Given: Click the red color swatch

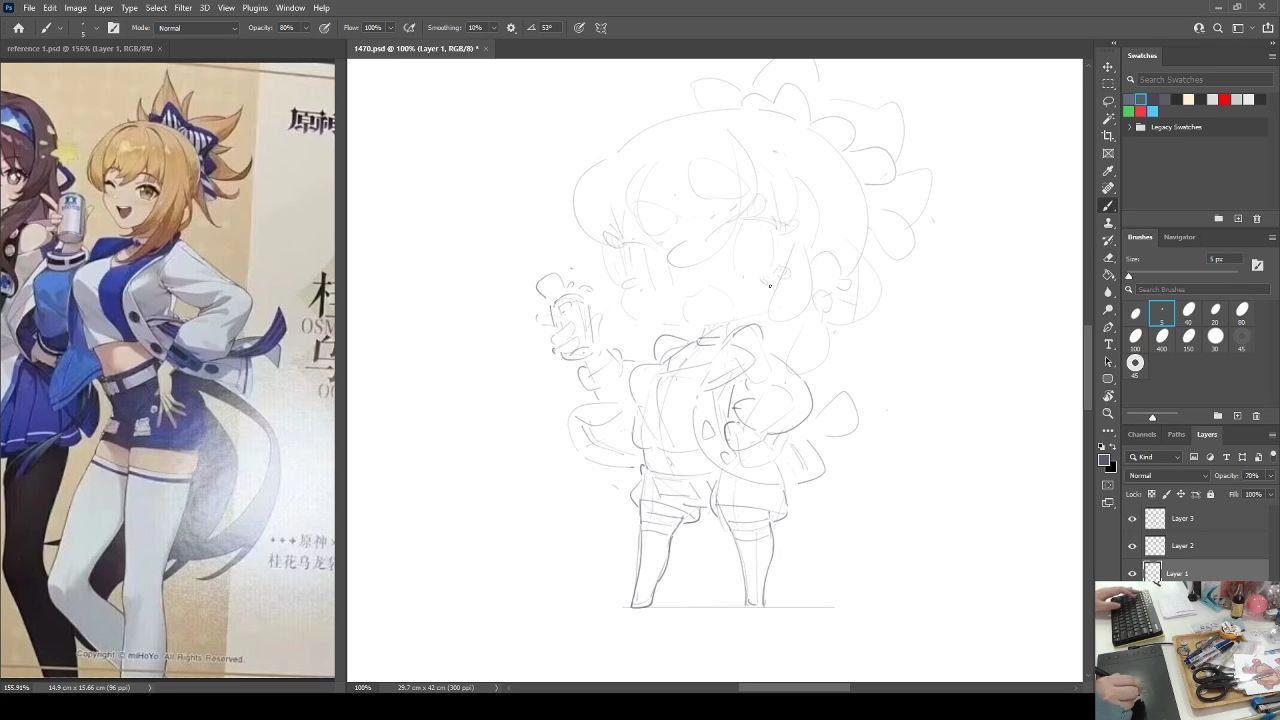Looking at the screenshot, I should pos(1224,99).
